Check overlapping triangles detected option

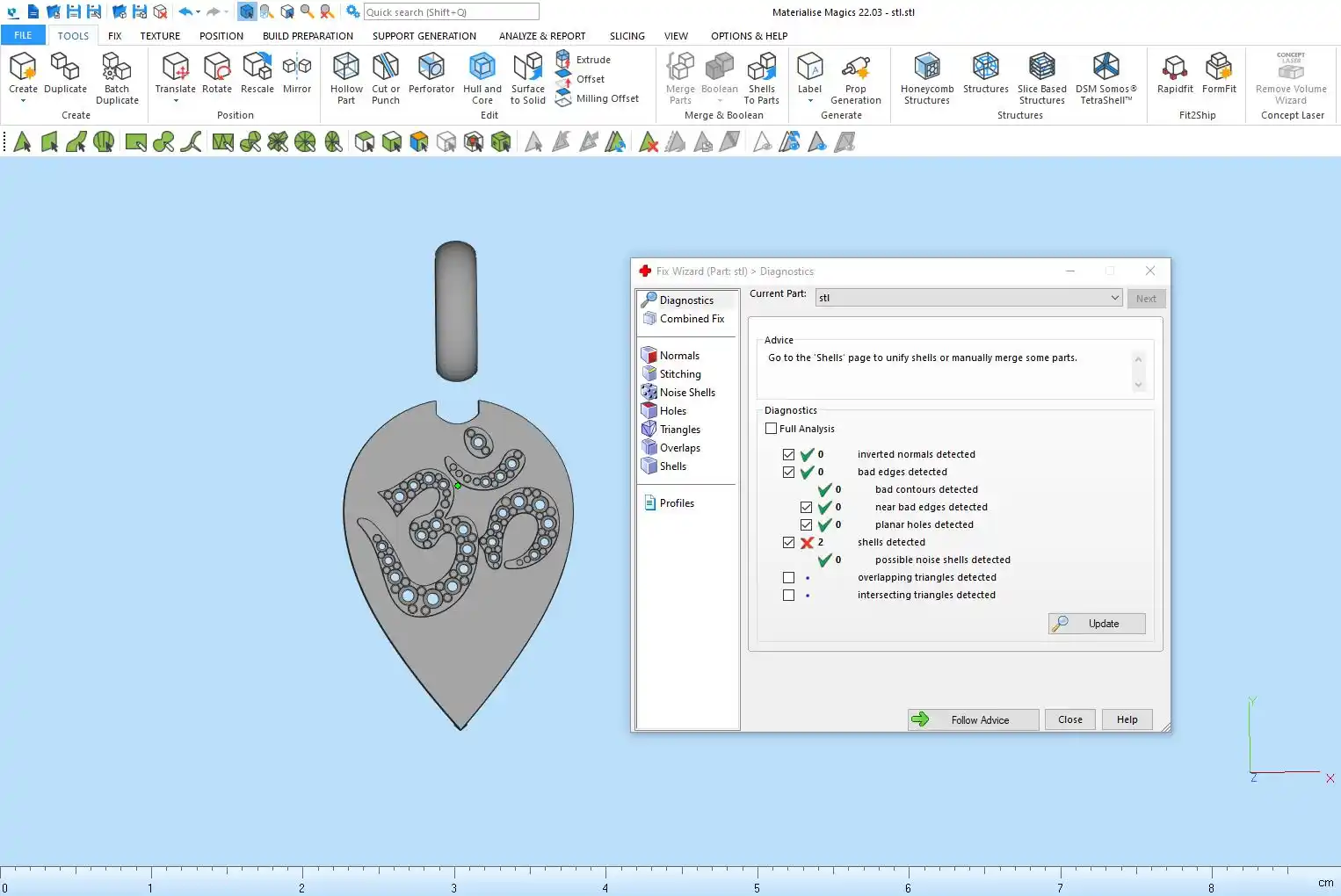[x=788, y=578]
